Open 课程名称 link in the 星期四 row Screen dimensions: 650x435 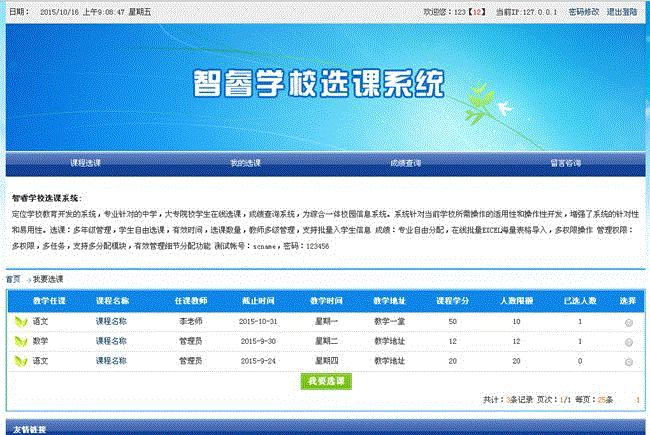tap(111, 360)
